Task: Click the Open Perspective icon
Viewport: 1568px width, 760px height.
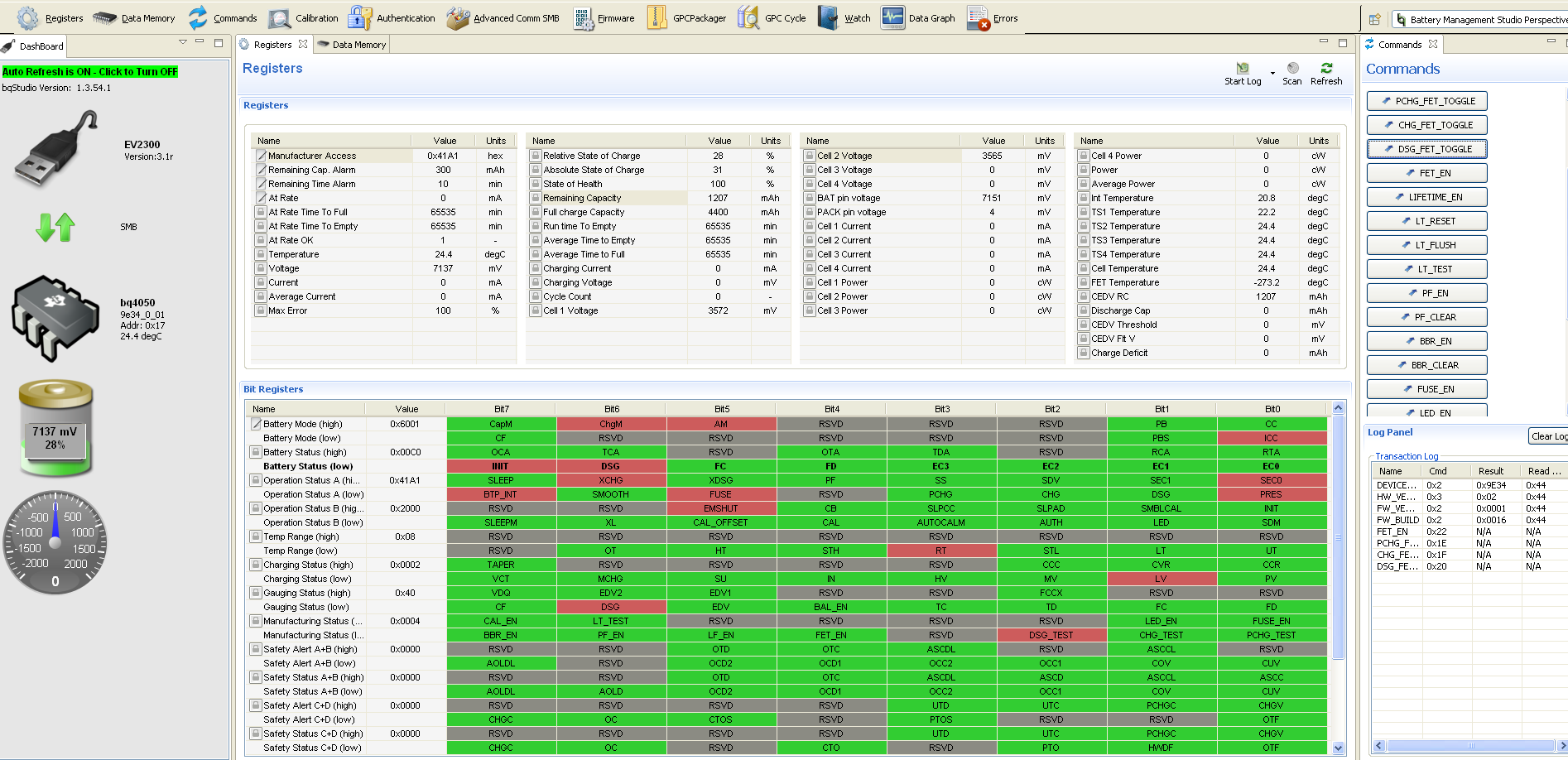Action: coord(1374,19)
